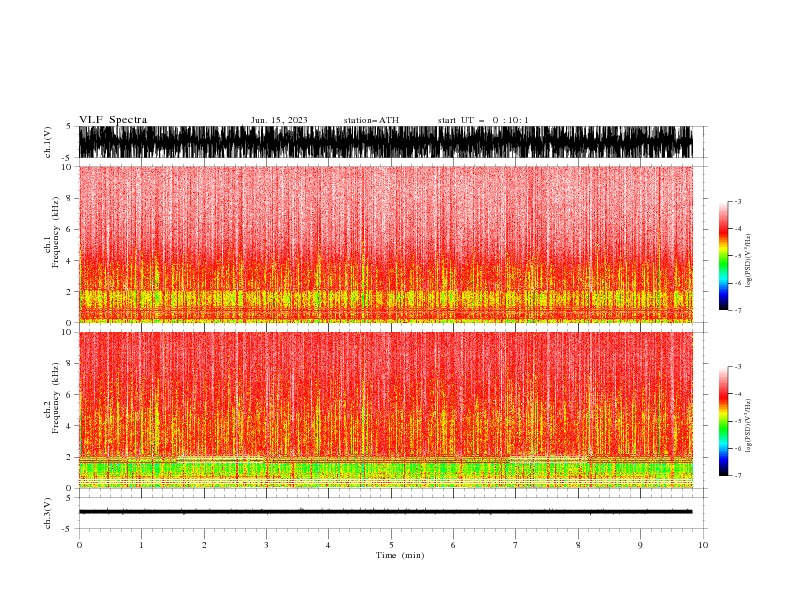Click the time axis tick label '10'
This screenshot has height=612, width=792.
tap(703, 545)
